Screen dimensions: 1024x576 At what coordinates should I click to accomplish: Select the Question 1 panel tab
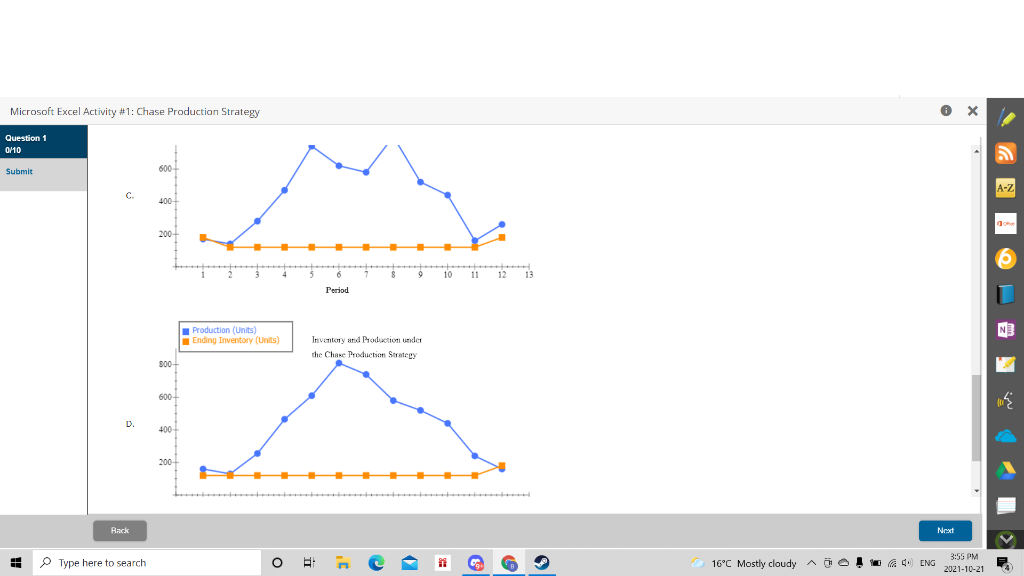click(x=43, y=141)
